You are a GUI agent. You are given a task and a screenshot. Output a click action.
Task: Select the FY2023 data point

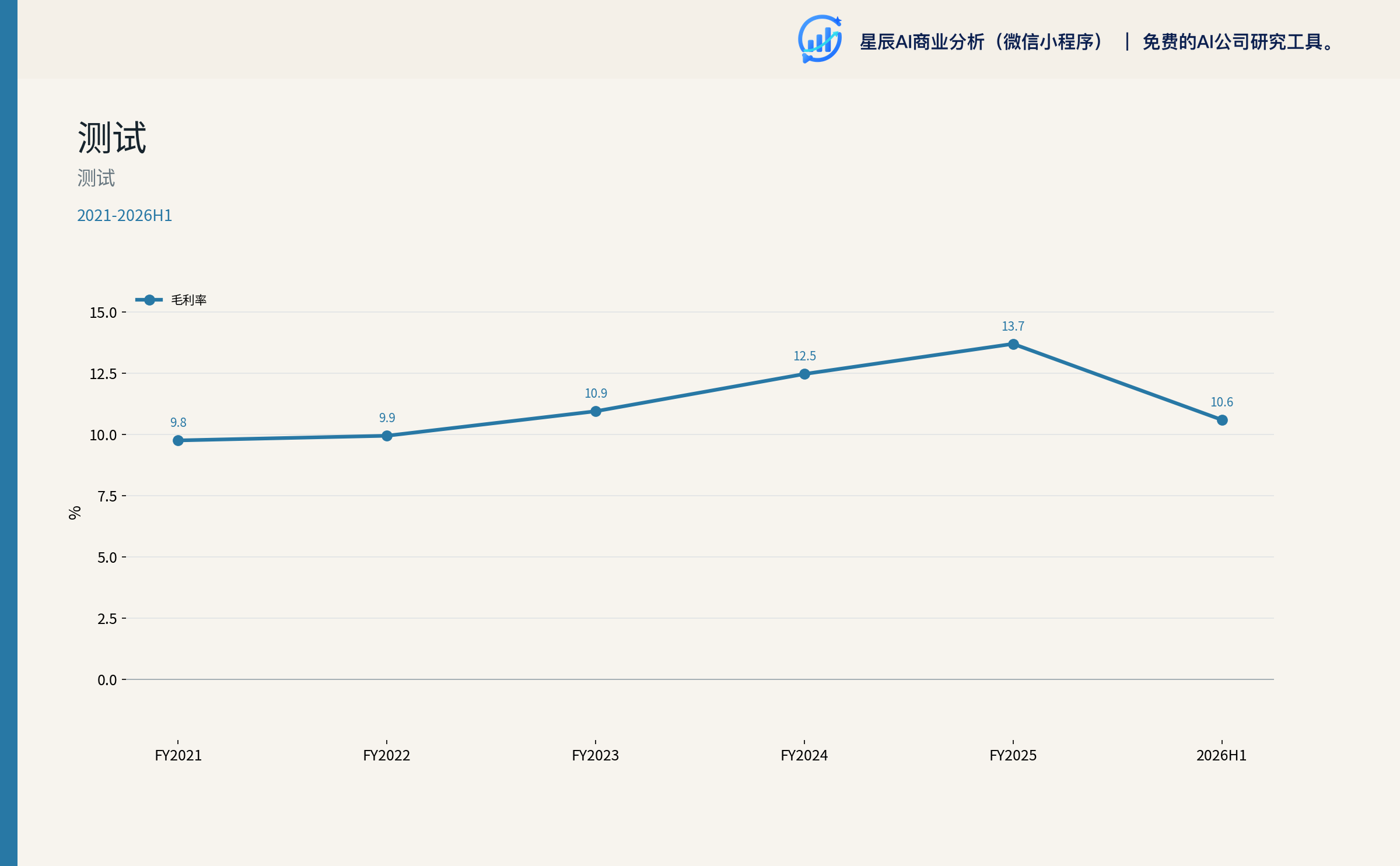pos(596,411)
